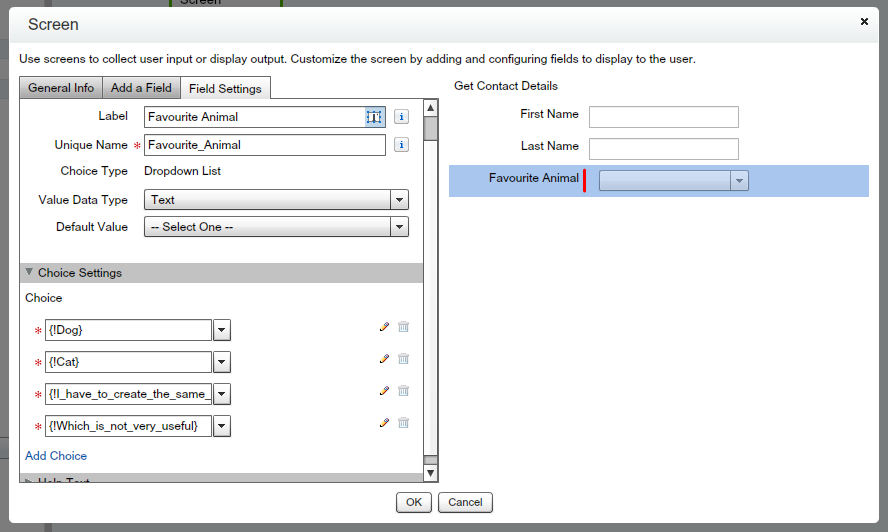Delete the Which_is_not_very_useful choice

coord(404,423)
